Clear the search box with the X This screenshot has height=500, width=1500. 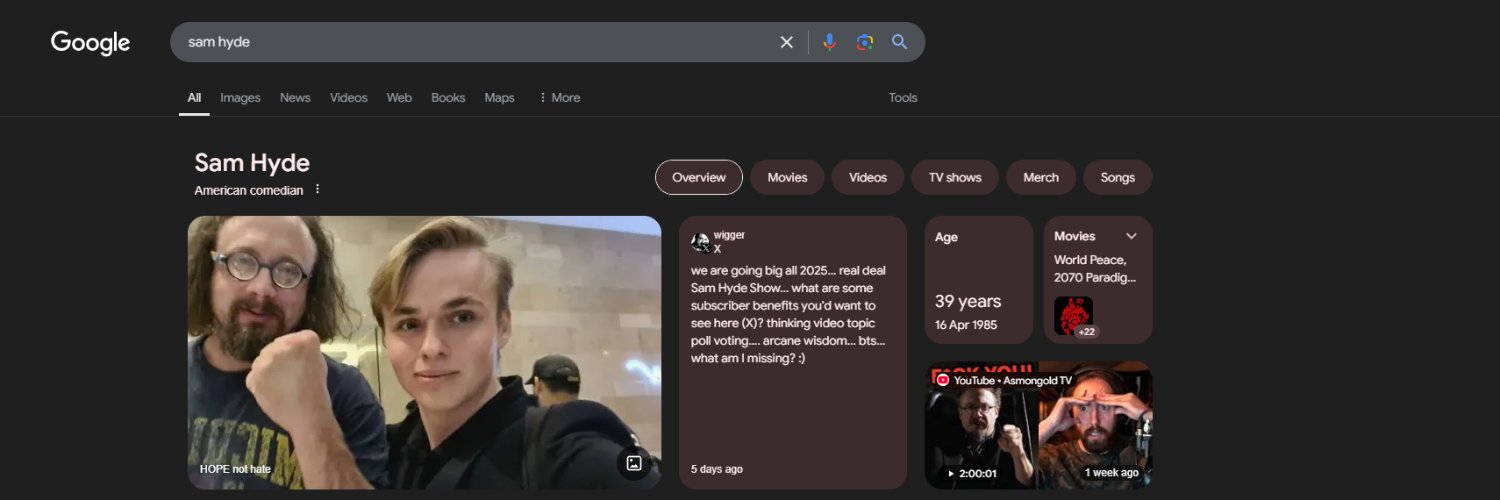(x=787, y=42)
